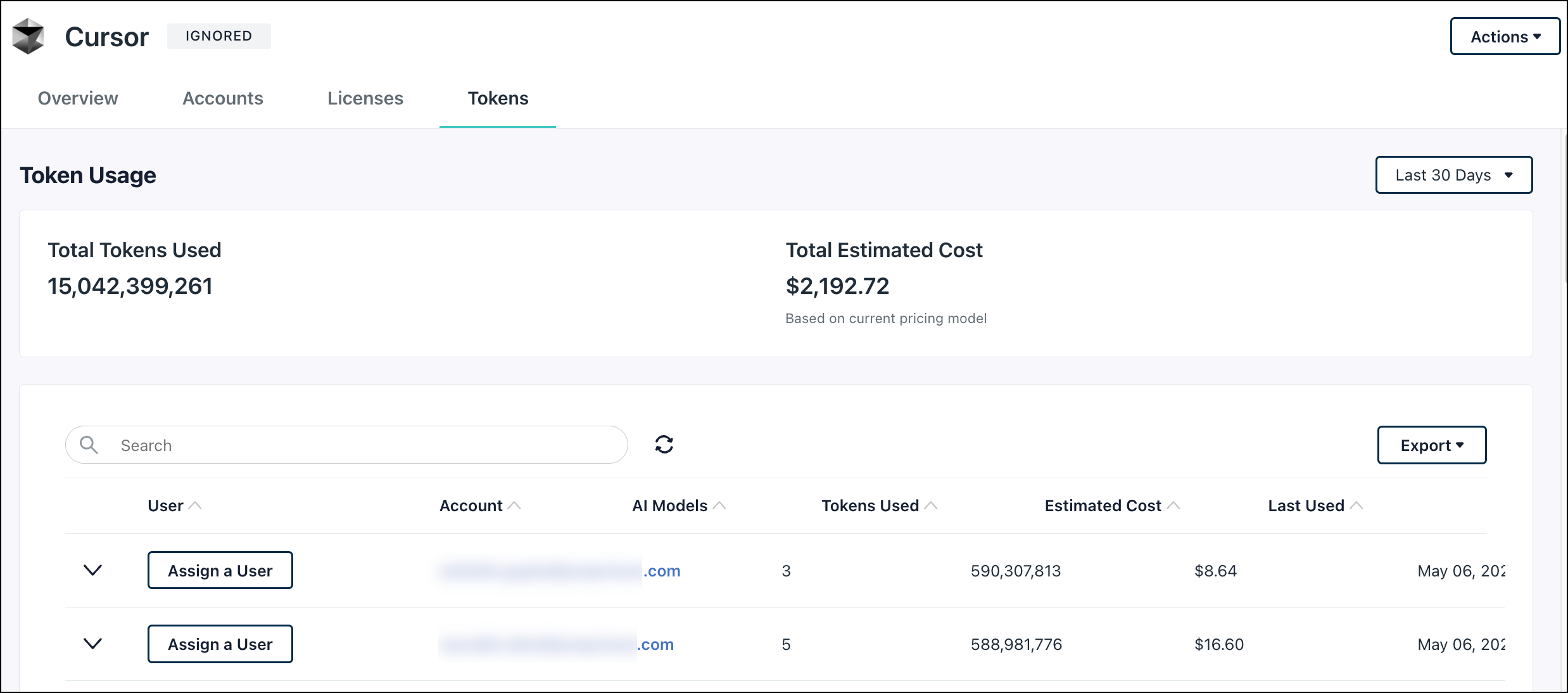Open the Export dropdown

tap(1432, 445)
